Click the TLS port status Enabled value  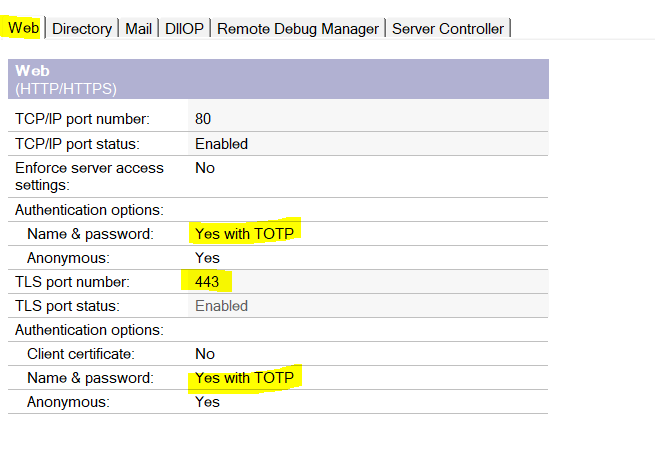click(x=221, y=306)
